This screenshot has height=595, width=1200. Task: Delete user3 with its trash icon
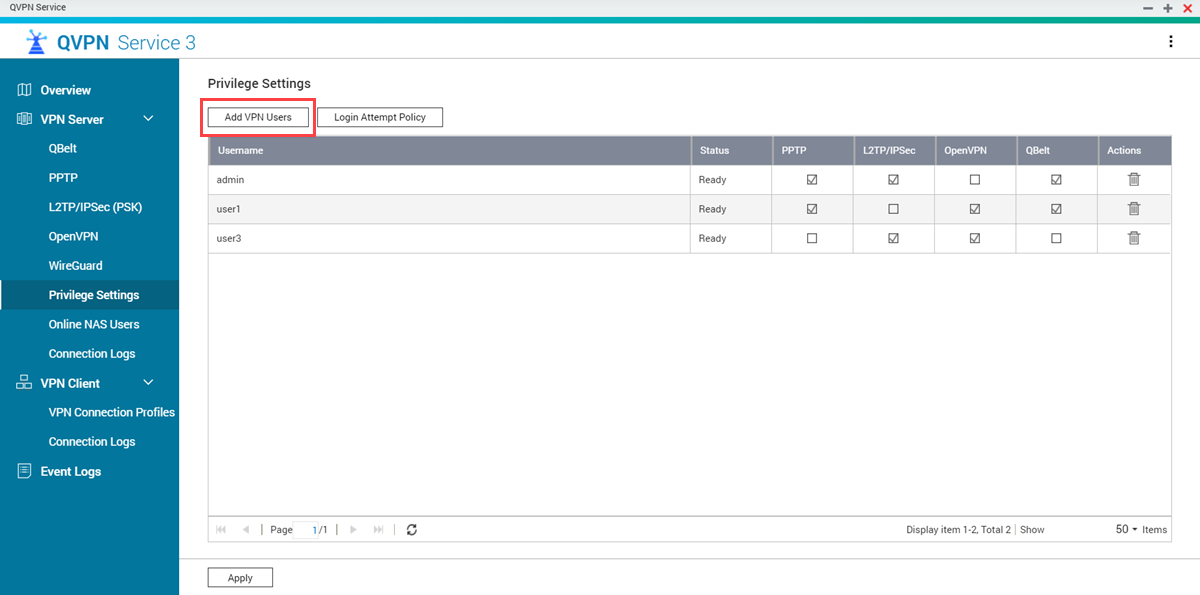pos(1134,238)
